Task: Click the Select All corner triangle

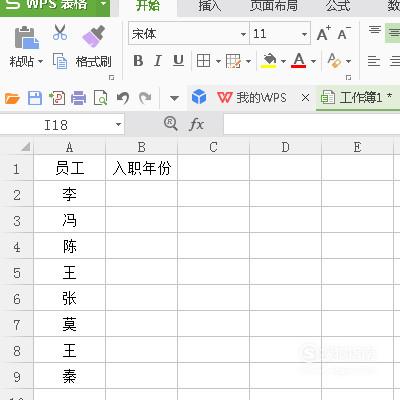Action: tap(25, 147)
